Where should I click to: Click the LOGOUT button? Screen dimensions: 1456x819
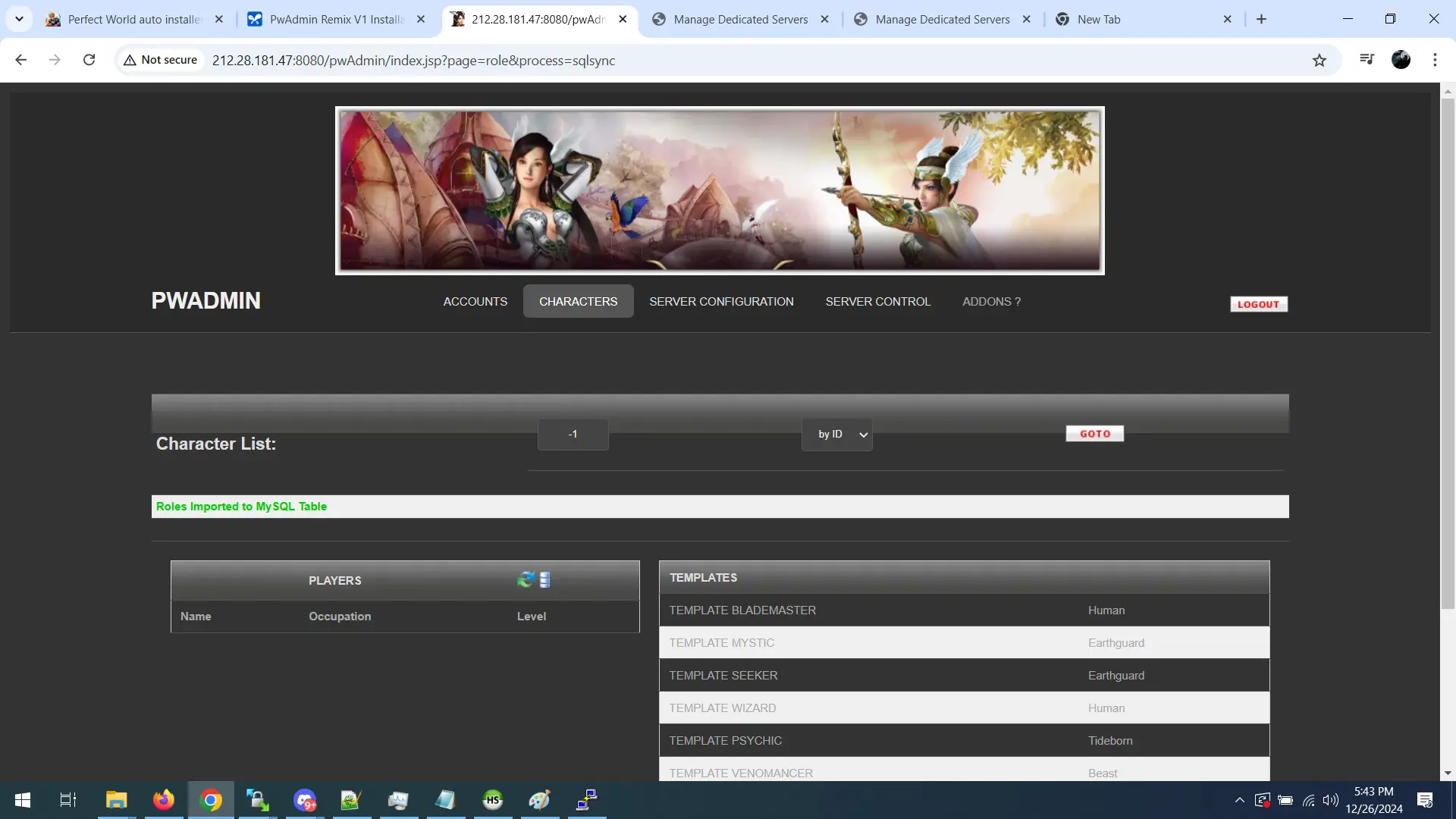pyautogui.click(x=1259, y=304)
